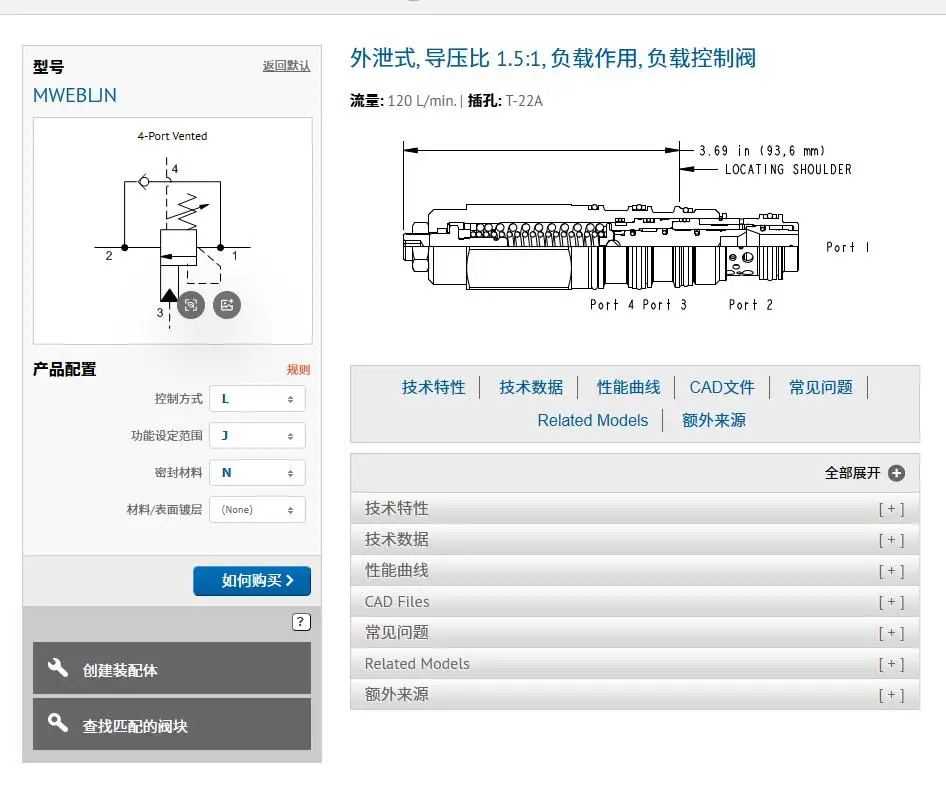
Task: Click the plus icon beside 全部展开
Action: 897,473
